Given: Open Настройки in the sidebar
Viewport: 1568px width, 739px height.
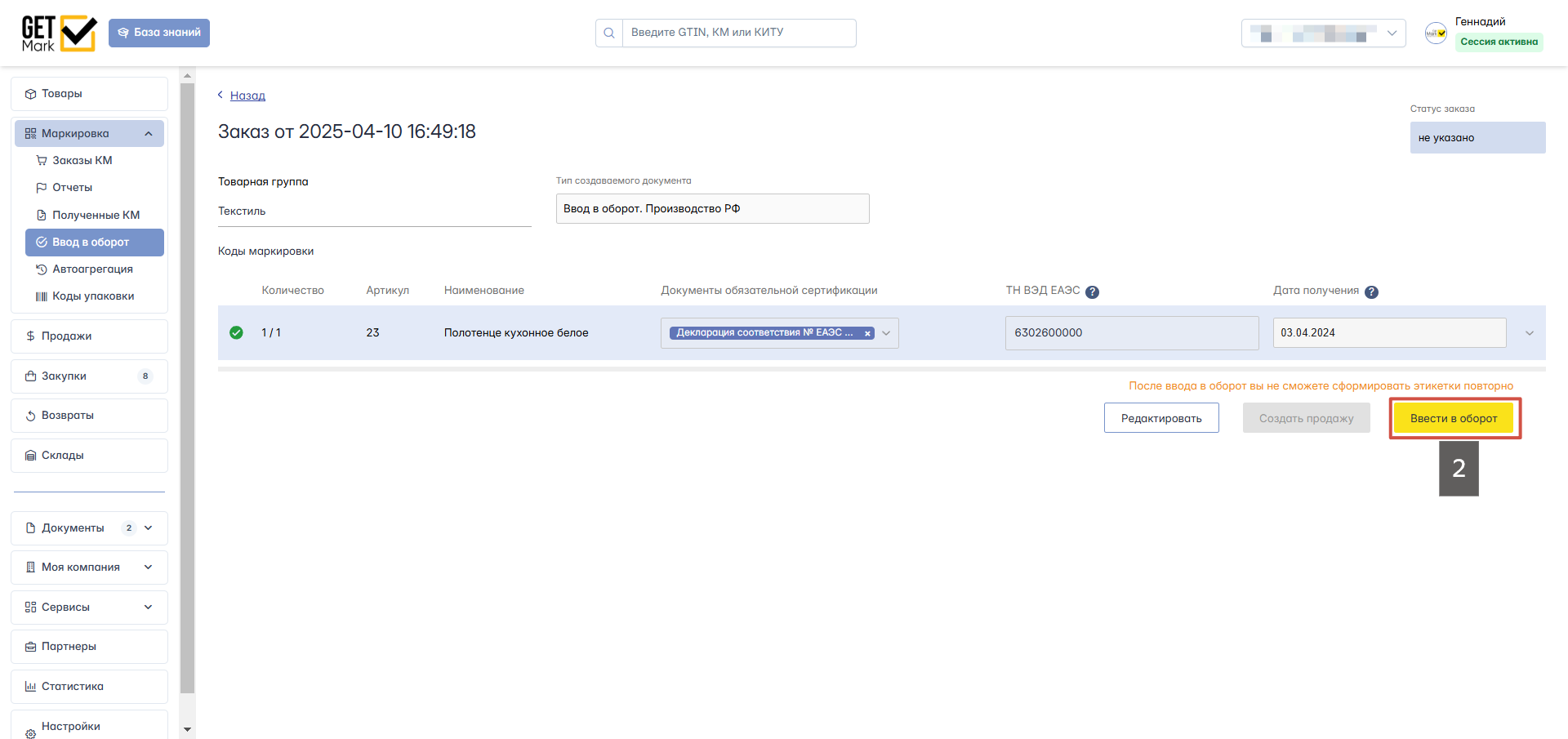Looking at the screenshot, I should (x=89, y=726).
